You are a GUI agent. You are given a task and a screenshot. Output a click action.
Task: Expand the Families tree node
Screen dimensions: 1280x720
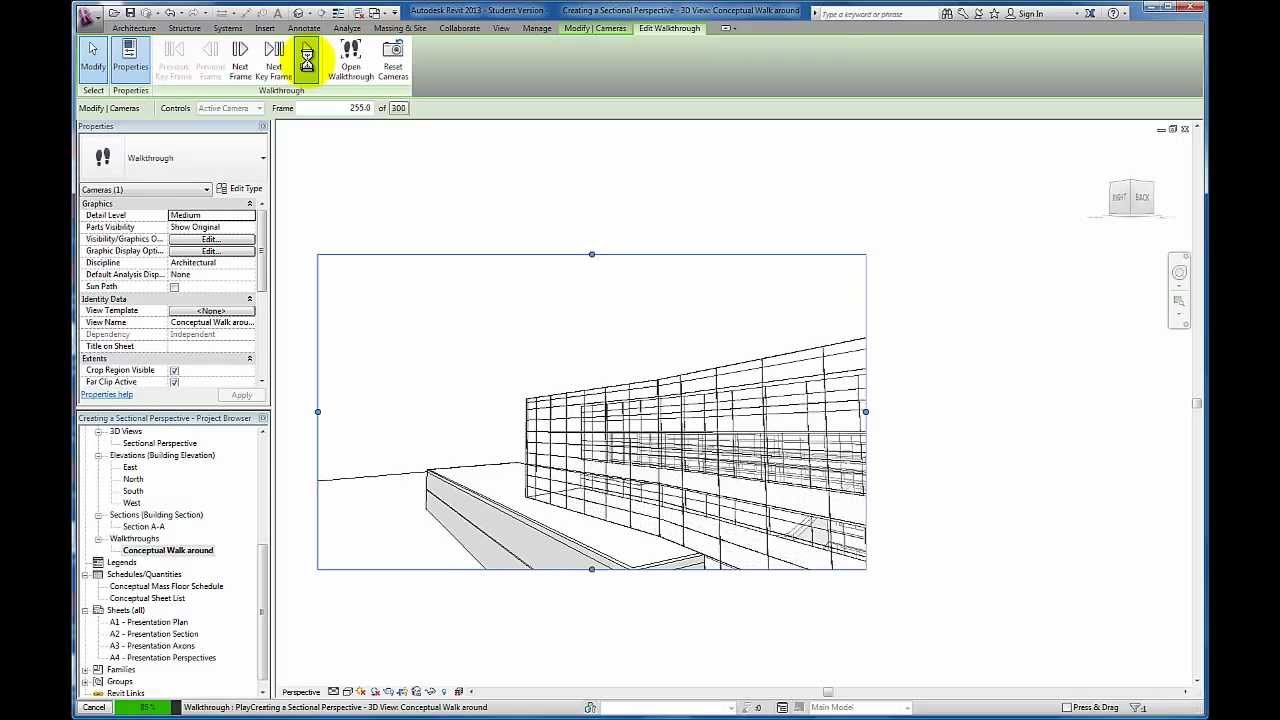click(86, 669)
